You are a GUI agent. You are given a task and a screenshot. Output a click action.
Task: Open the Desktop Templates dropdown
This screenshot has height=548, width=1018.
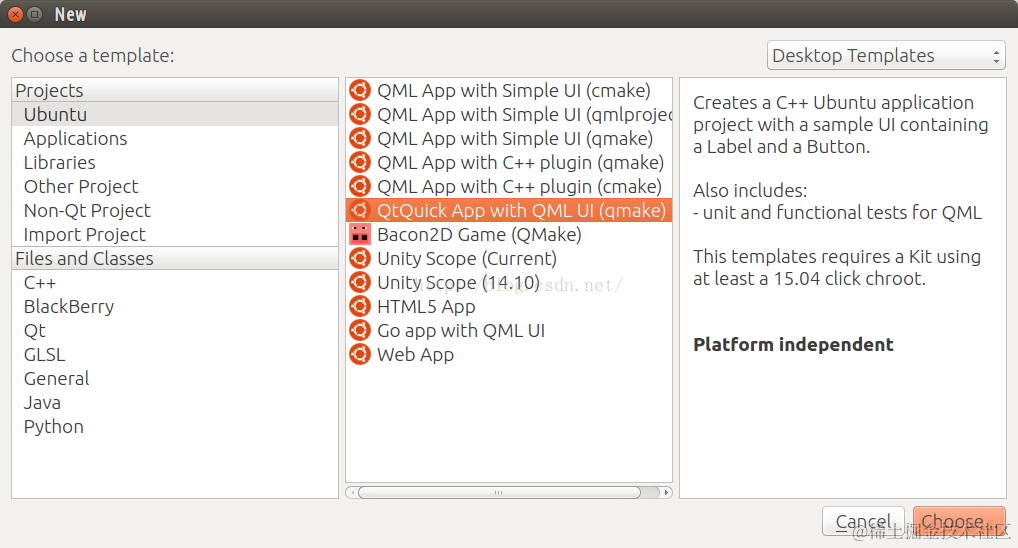pos(886,56)
